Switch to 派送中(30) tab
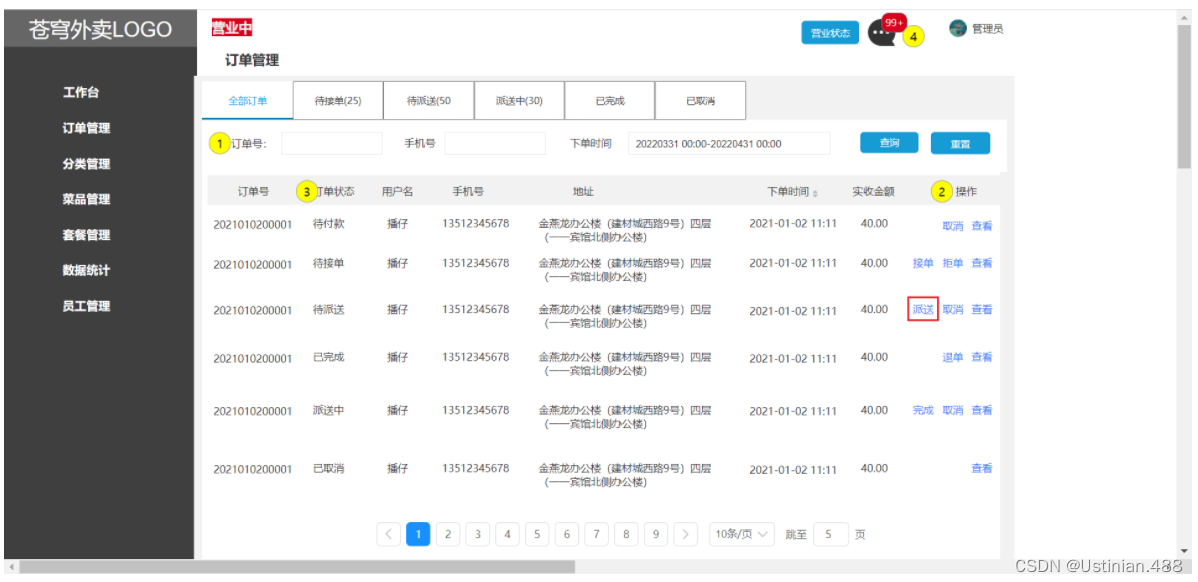The image size is (1198, 582). click(519, 101)
